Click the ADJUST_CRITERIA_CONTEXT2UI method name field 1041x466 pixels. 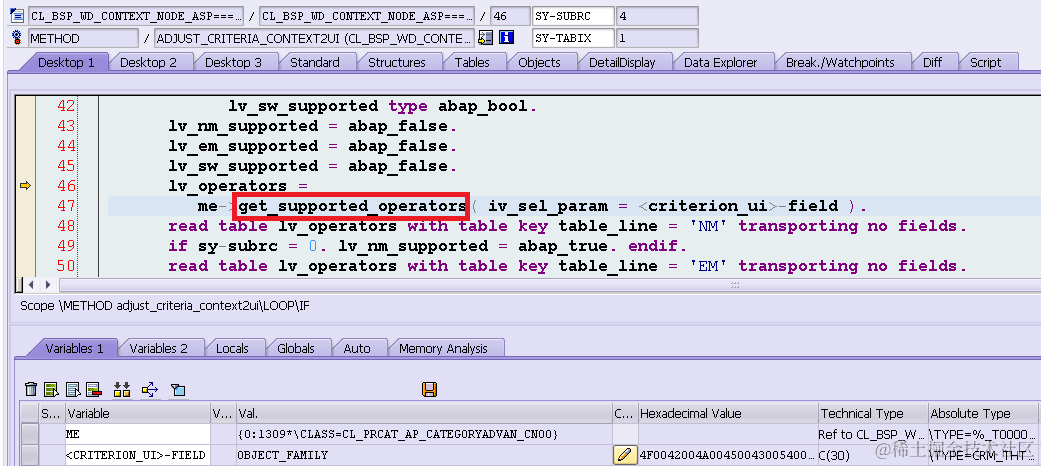coord(315,38)
